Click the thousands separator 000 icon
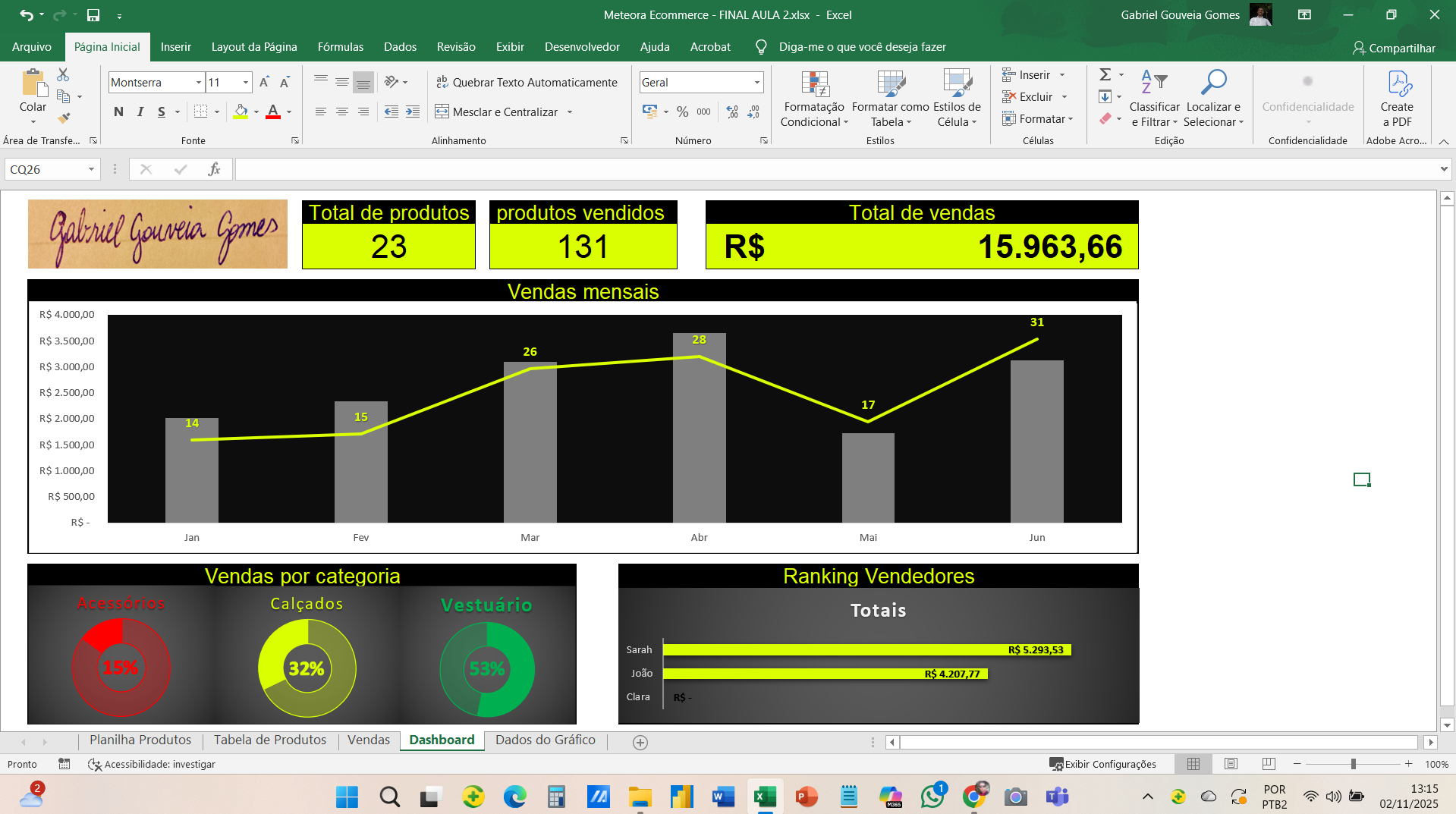1456x814 pixels. pyautogui.click(x=704, y=112)
